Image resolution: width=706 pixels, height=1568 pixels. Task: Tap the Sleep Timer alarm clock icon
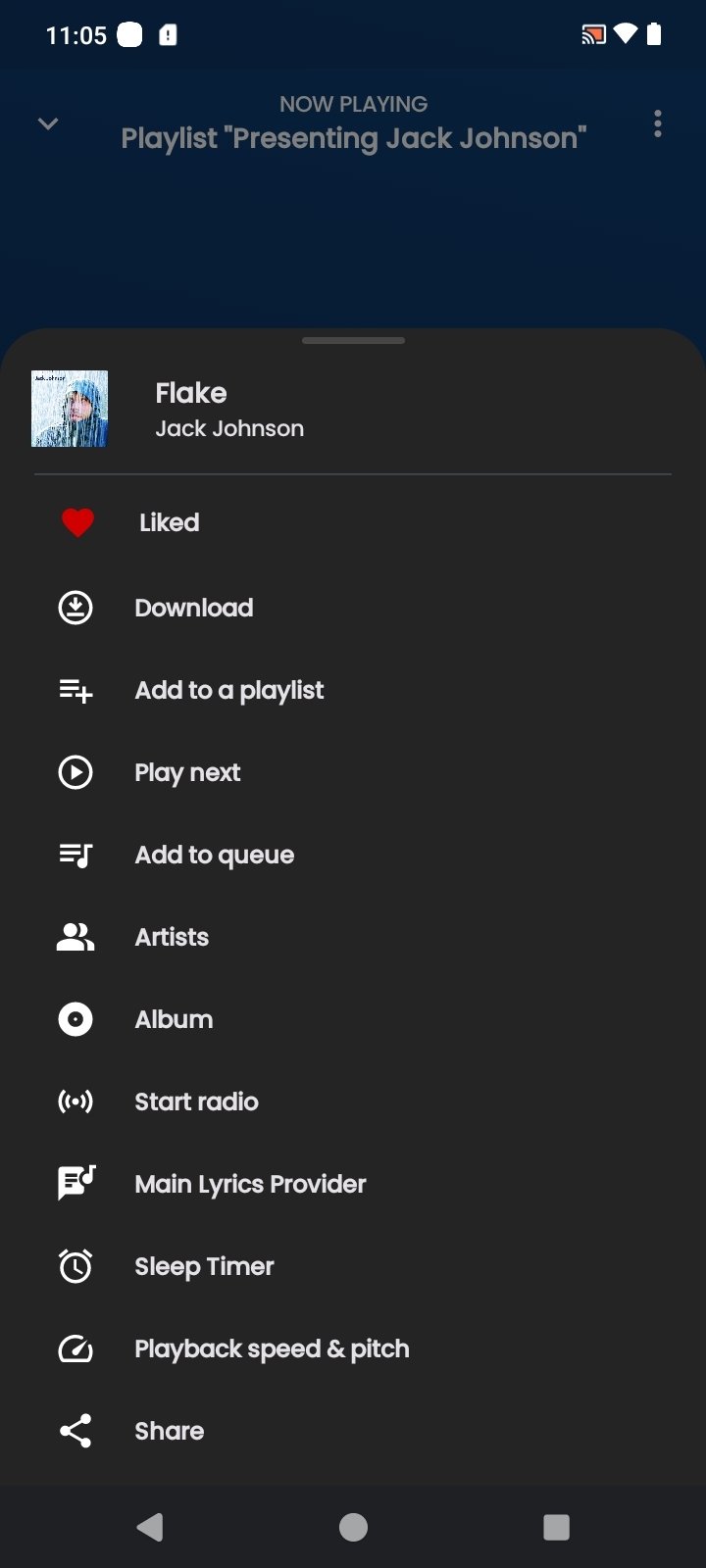pos(76,1266)
